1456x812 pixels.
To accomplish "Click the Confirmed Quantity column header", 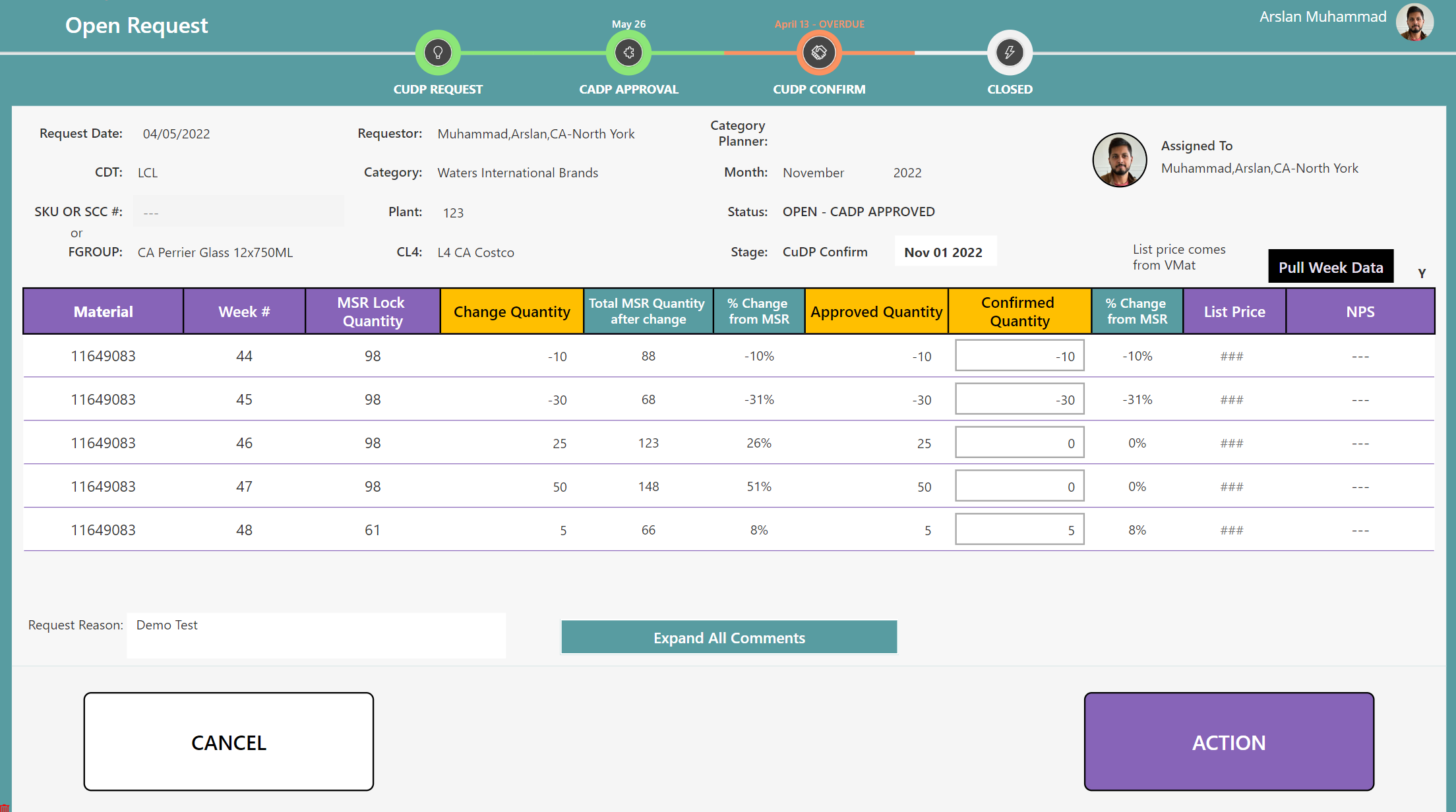I will (x=1019, y=311).
